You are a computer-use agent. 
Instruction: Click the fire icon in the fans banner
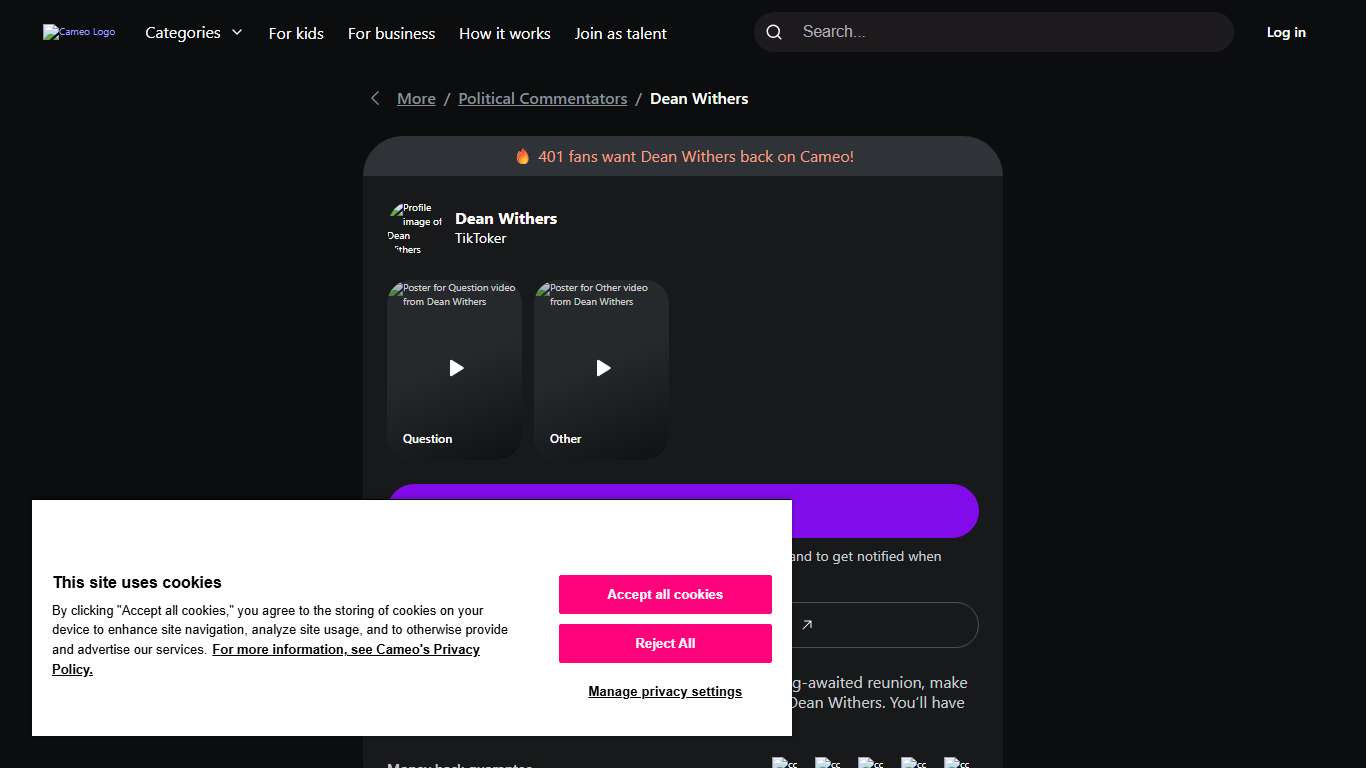coord(522,157)
